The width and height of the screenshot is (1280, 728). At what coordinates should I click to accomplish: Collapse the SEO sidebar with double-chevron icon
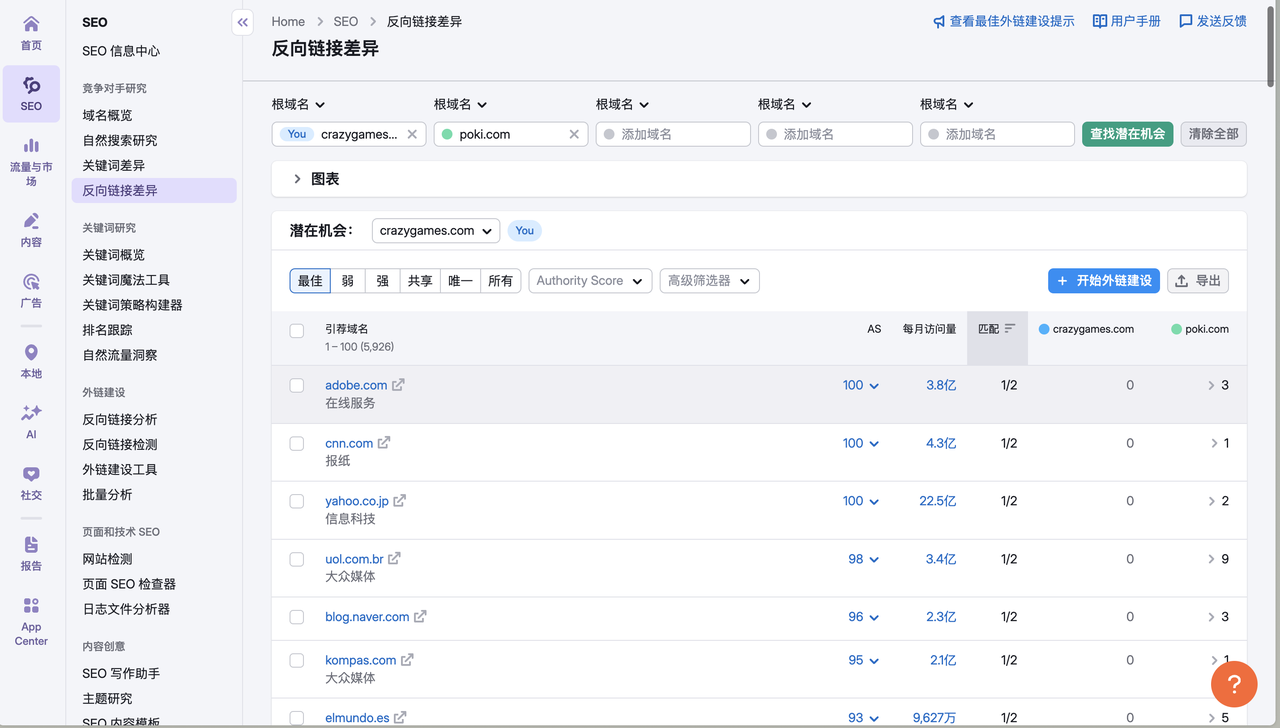[x=242, y=22]
